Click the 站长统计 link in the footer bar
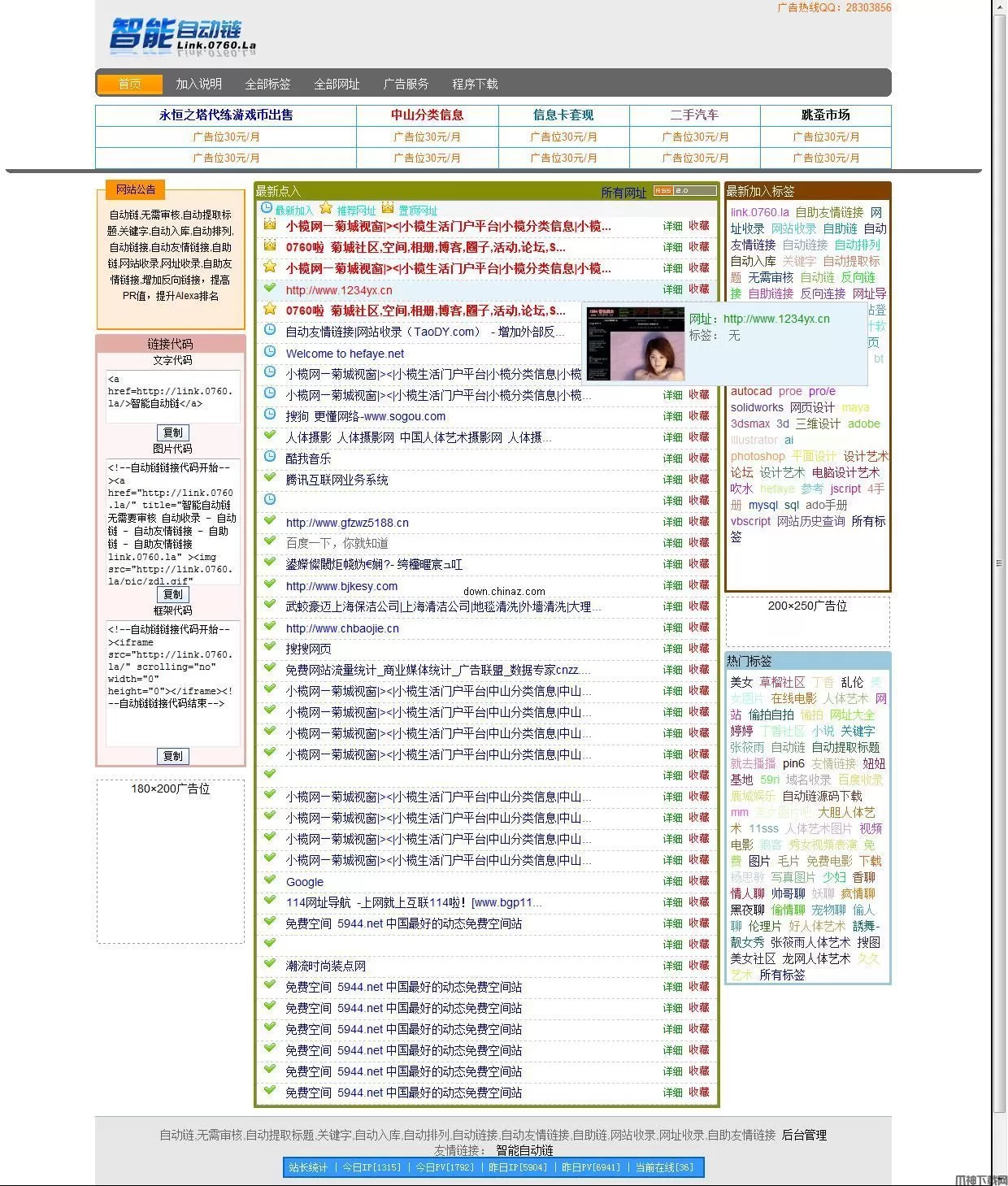Viewport: 1008px width, 1186px height. pyautogui.click(x=307, y=1166)
